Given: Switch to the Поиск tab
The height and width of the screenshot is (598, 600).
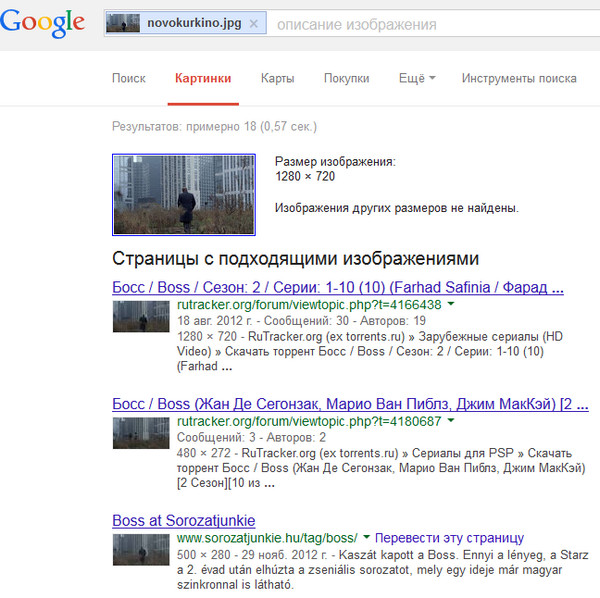Looking at the screenshot, I should point(129,78).
